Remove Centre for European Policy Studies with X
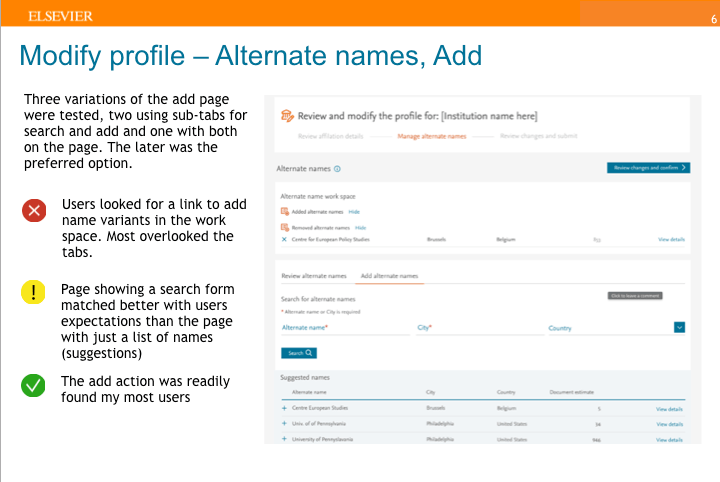Image resolution: width=720 pixels, height=482 pixels. pos(284,240)
